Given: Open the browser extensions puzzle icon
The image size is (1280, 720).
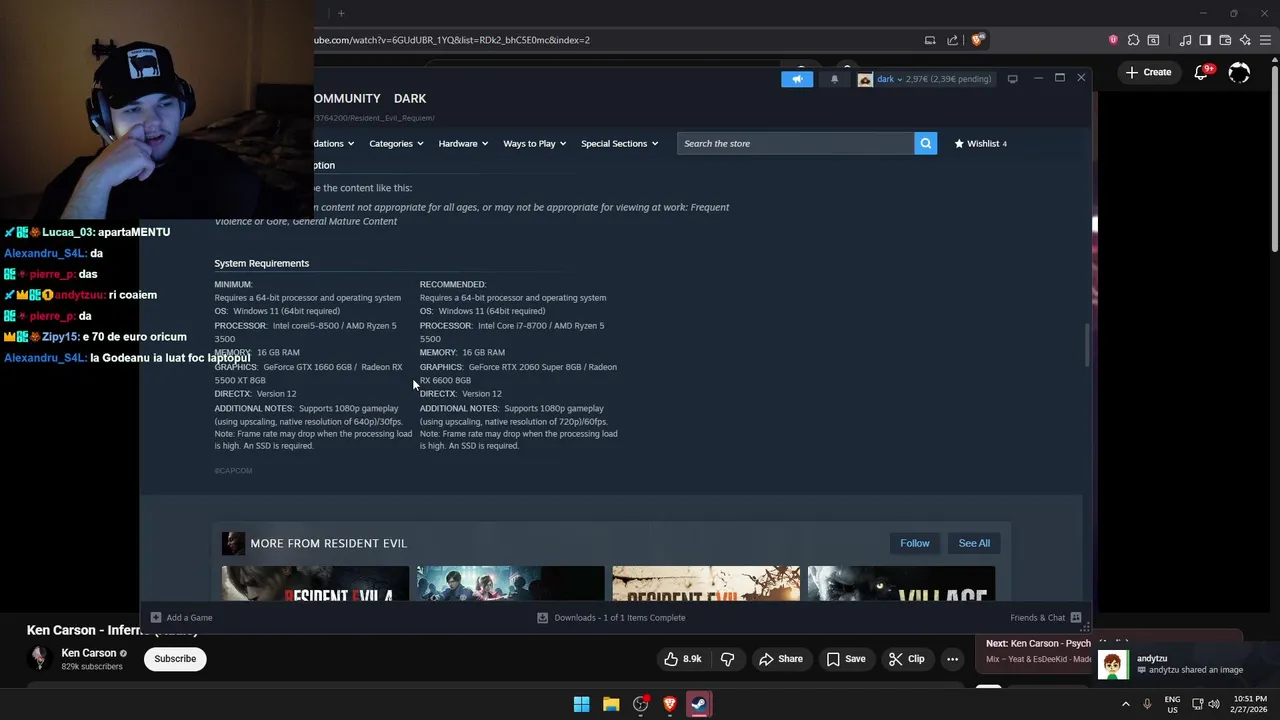Looking at the screenshot, I should click(1133, 40).
